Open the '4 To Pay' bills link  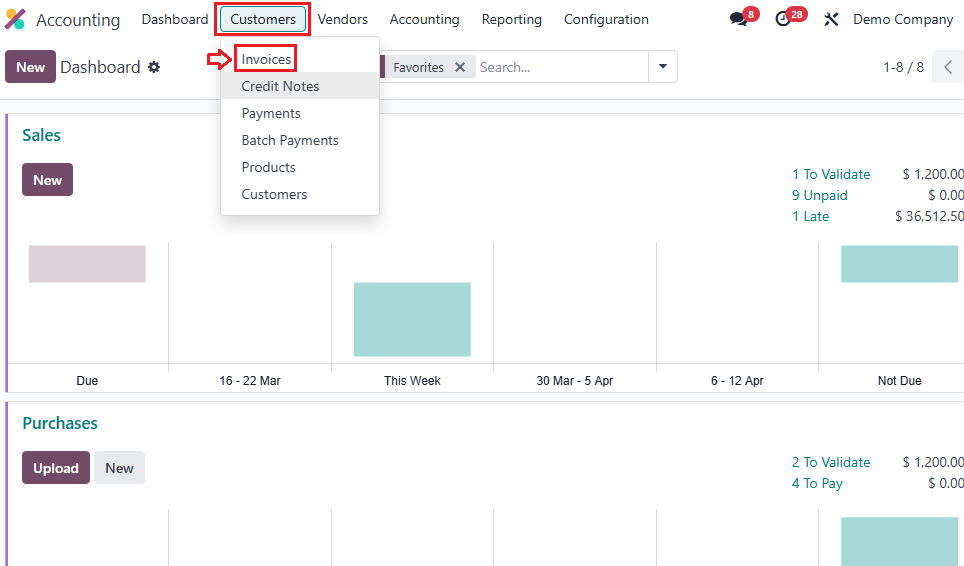[817, 483]
